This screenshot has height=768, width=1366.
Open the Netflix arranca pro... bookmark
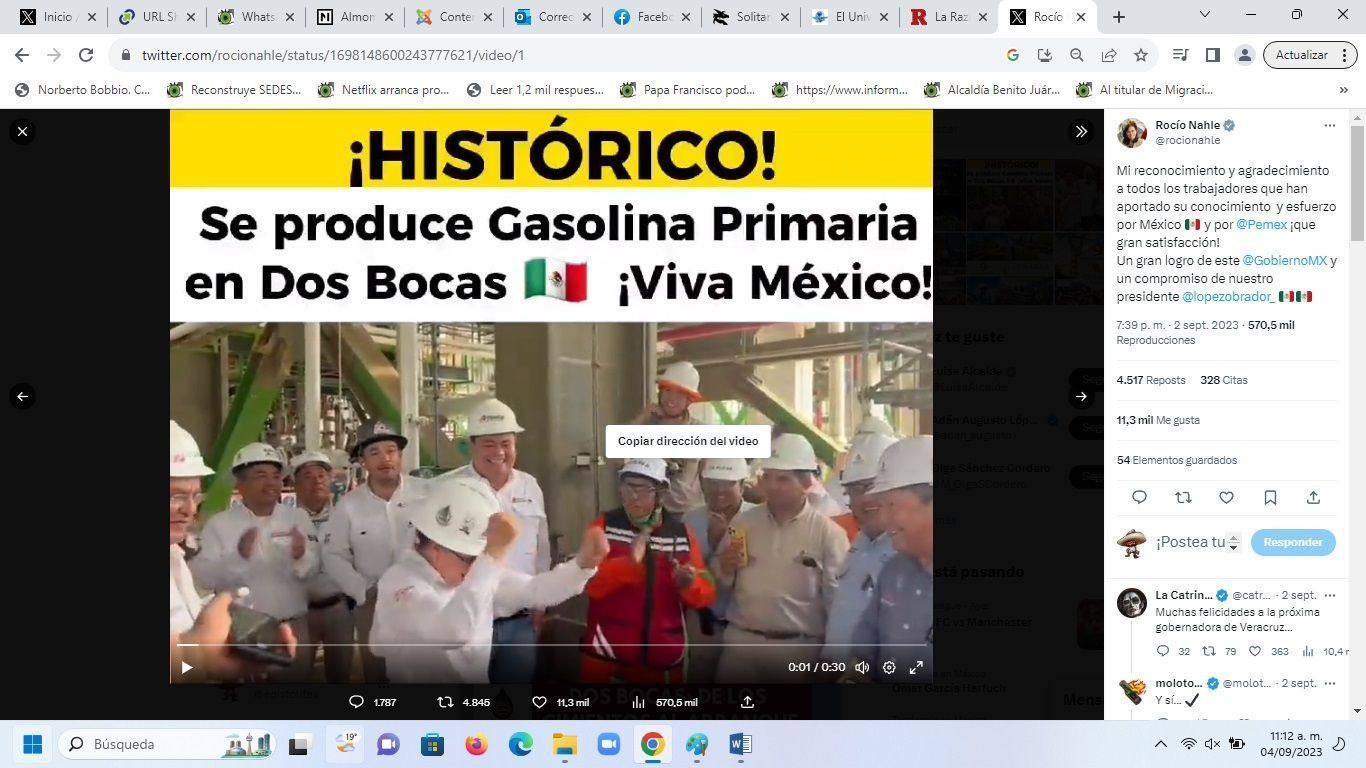click(x=383, y=90)
